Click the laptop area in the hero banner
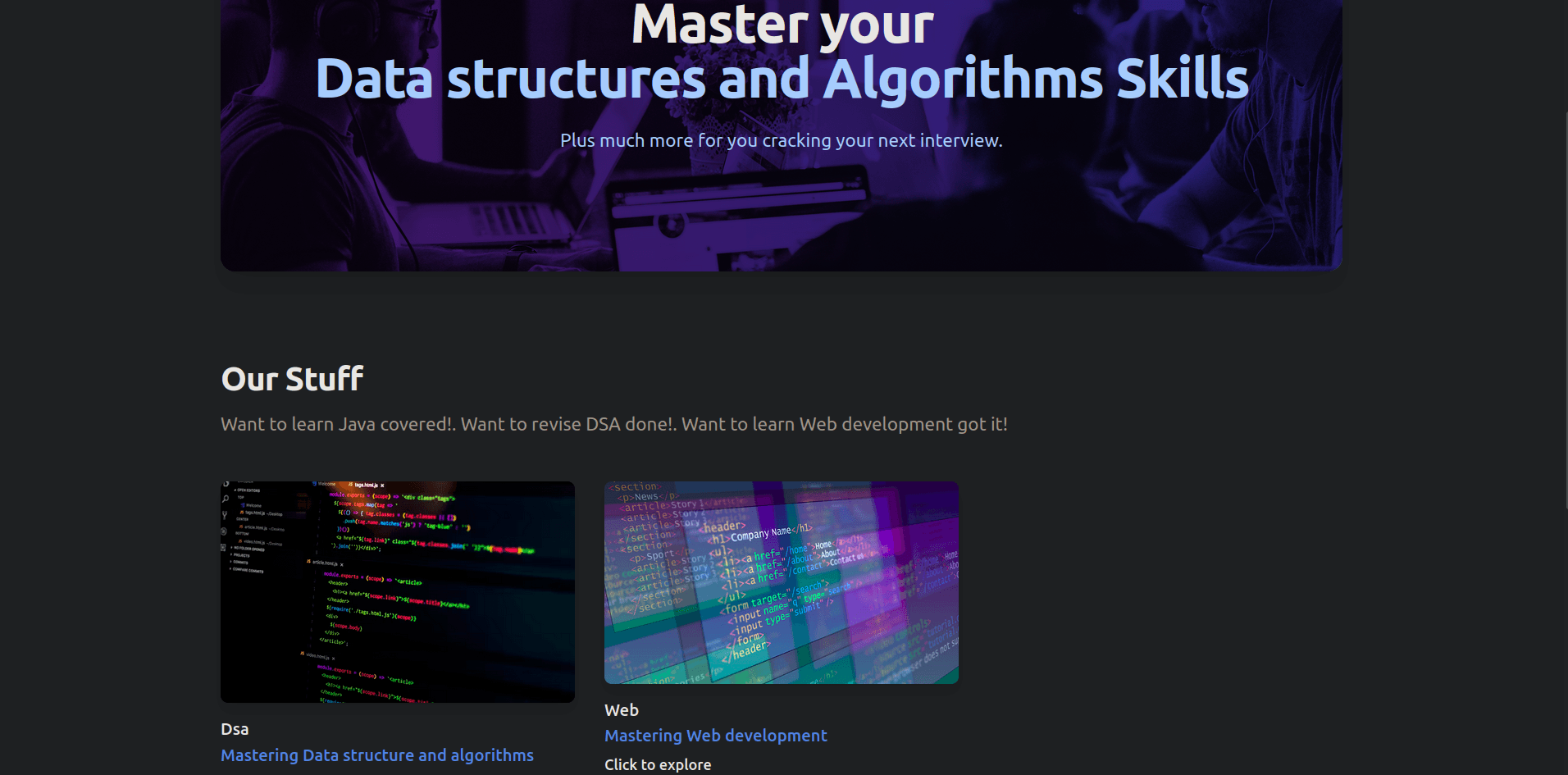 coord(730,221)
